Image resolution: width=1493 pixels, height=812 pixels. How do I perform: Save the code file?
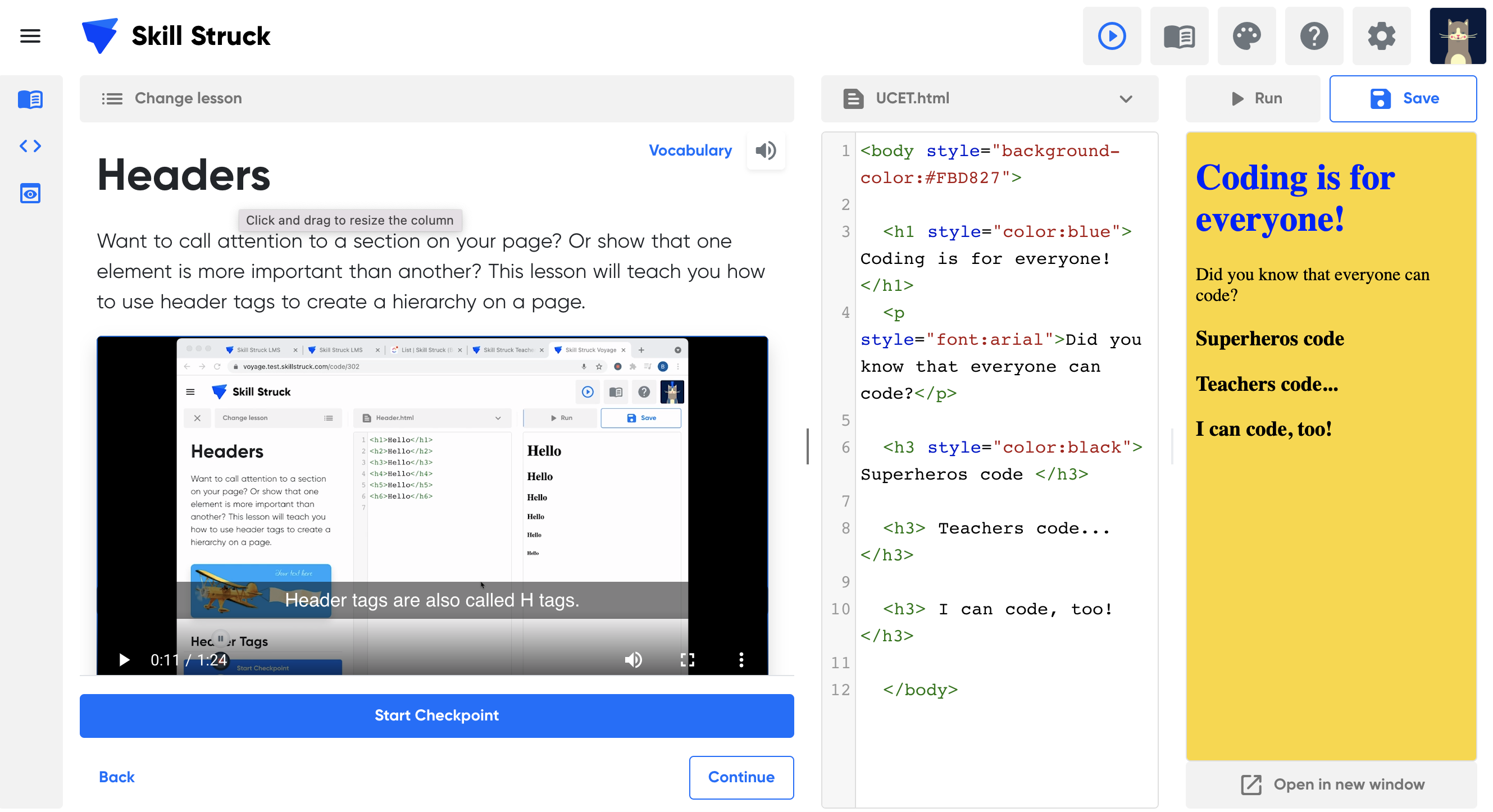[1403, 98]
